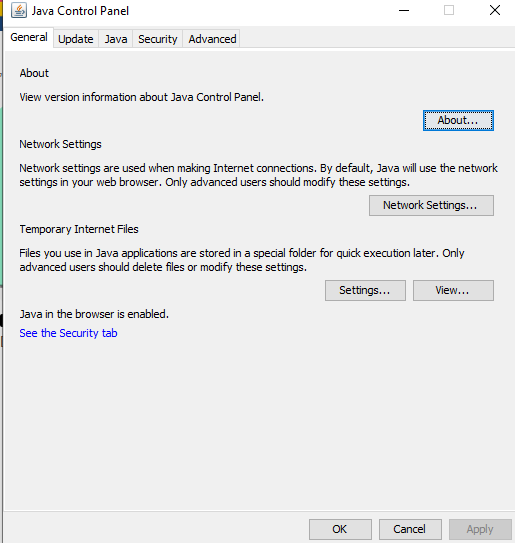The width and height of the screenshot is (515, 543).
Task: Click the 'Java Control Panel' window title
Action: 80,11
